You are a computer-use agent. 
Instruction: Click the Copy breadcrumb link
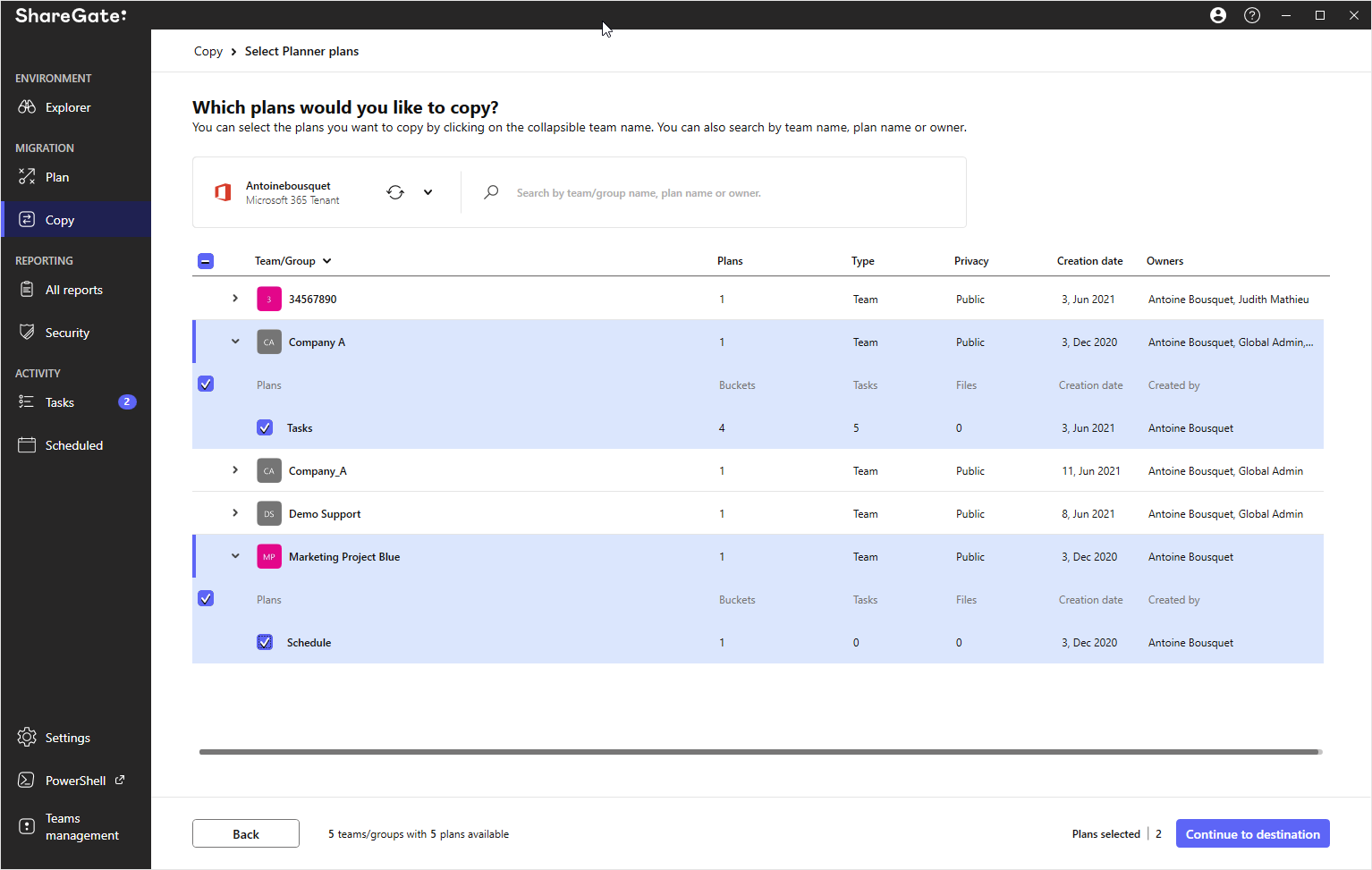(x=208, y=51)
